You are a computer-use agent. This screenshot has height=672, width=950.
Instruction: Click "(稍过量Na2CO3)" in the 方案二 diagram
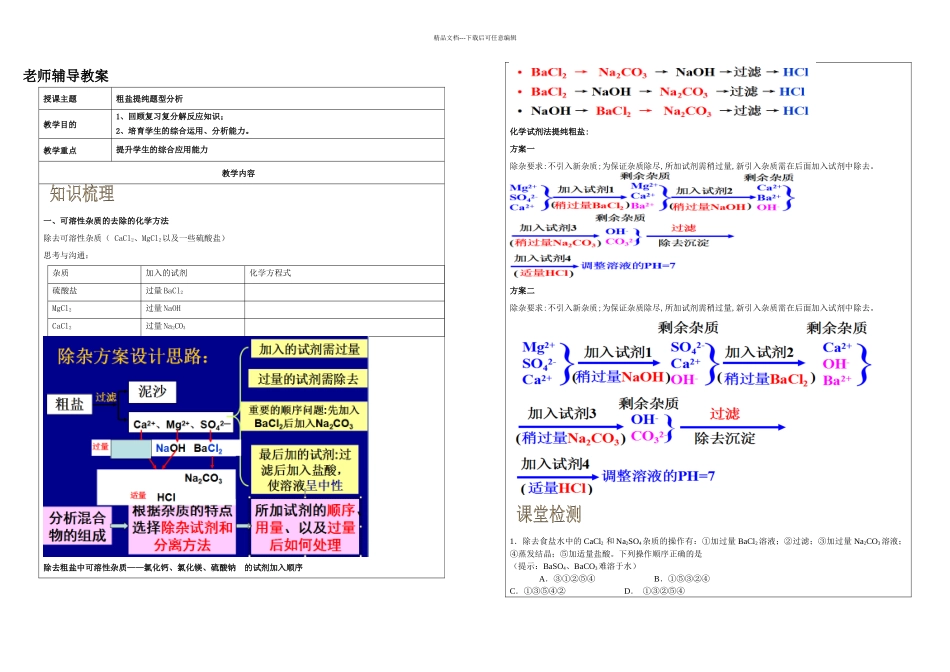[x=570, y=438]
